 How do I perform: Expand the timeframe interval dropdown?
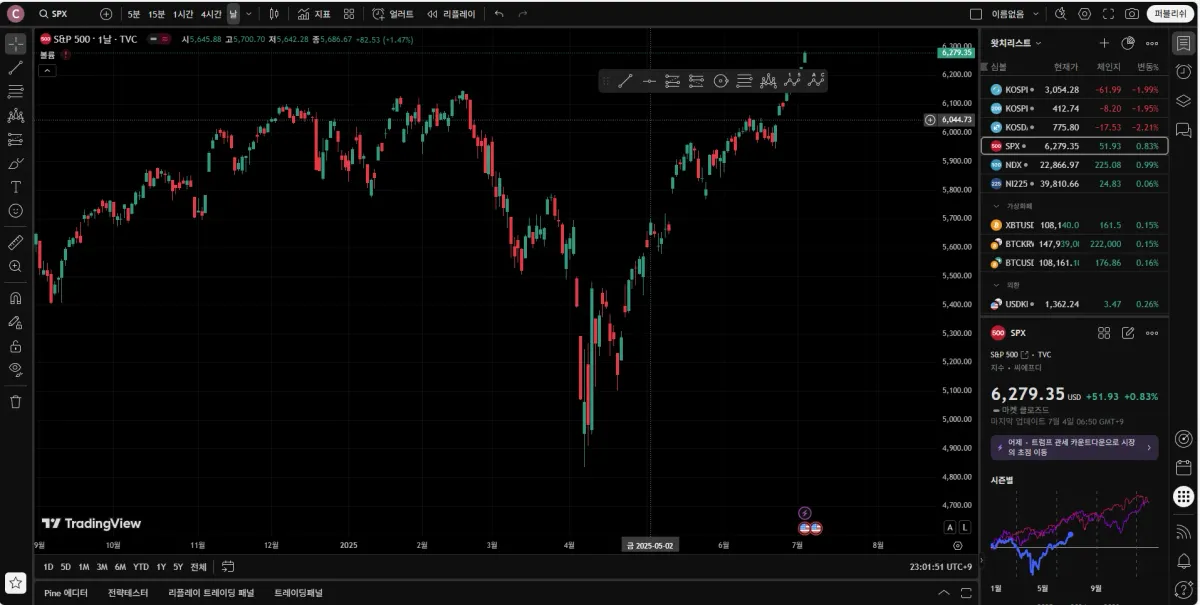248,14
